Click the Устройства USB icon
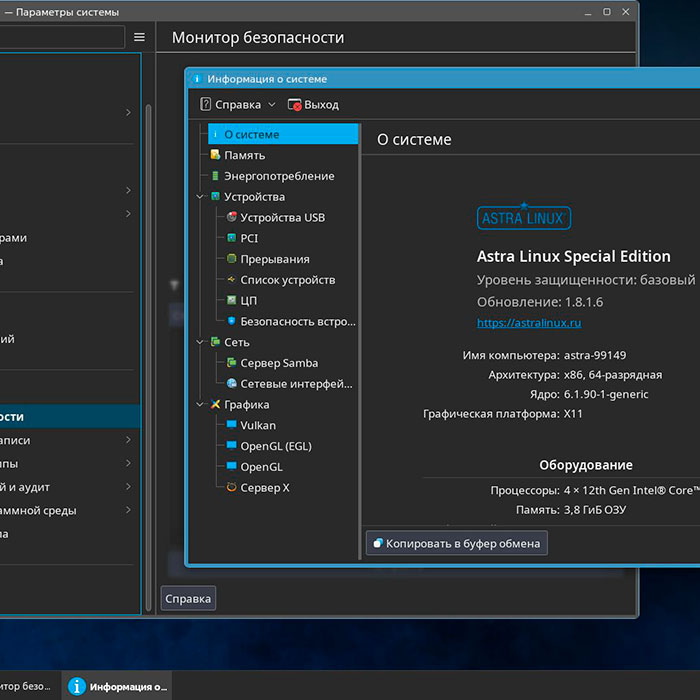The image size is (700, 700). [x=231, y=217]
